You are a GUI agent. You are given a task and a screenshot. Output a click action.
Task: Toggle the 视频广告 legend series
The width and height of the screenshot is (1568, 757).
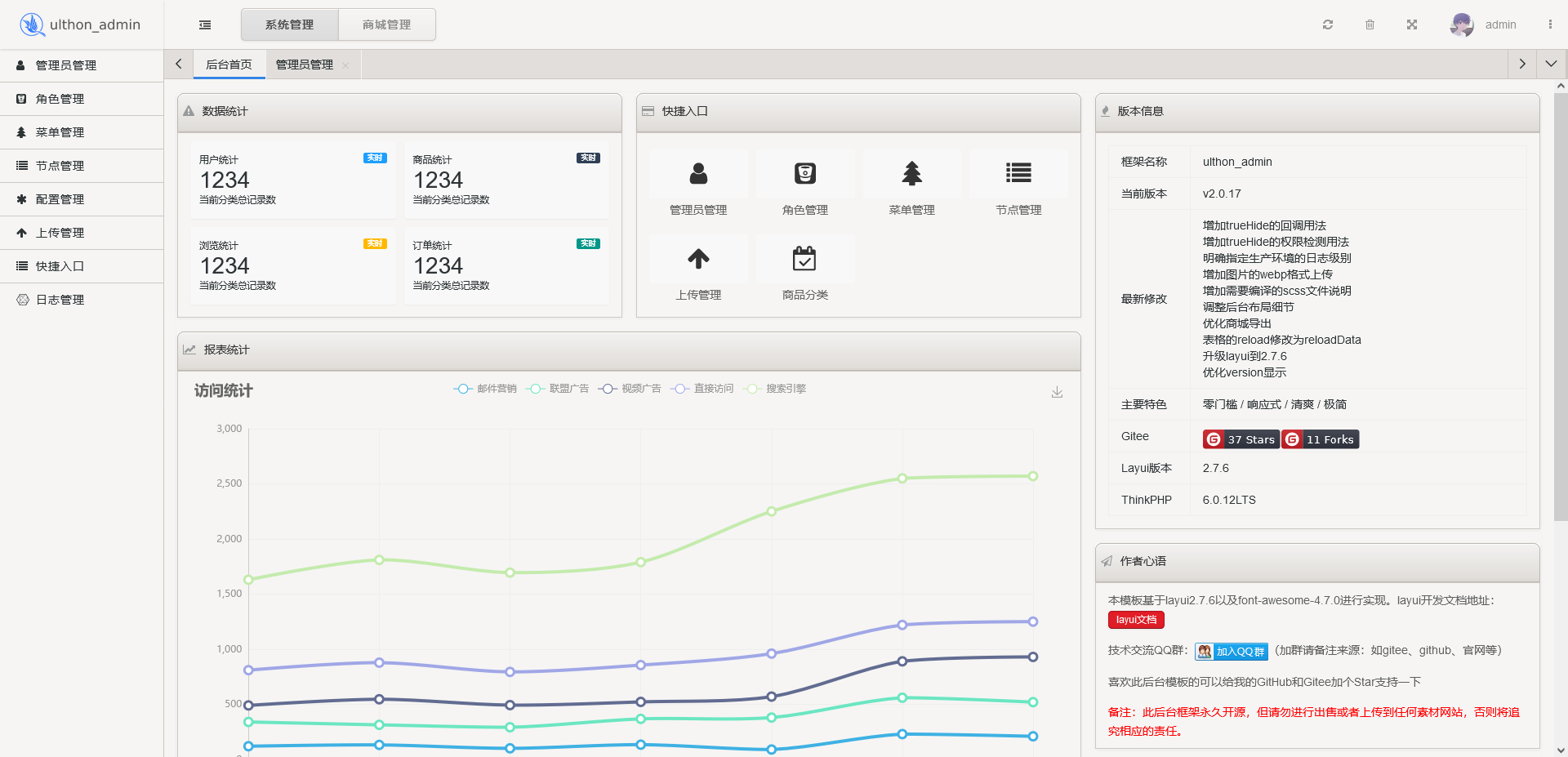tap(630, 389)
